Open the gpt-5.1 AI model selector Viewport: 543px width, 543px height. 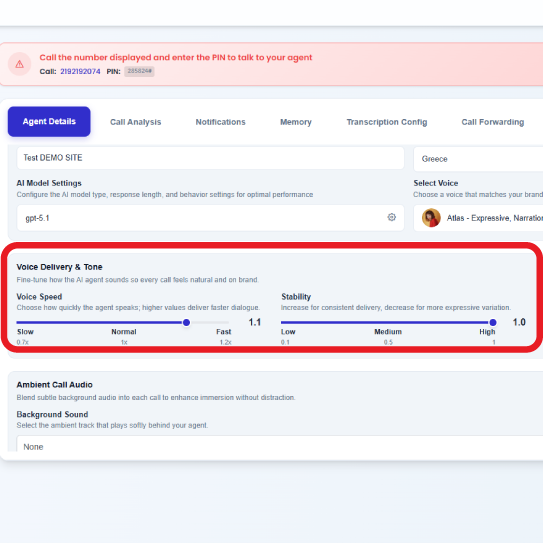(x=210, y=218)
